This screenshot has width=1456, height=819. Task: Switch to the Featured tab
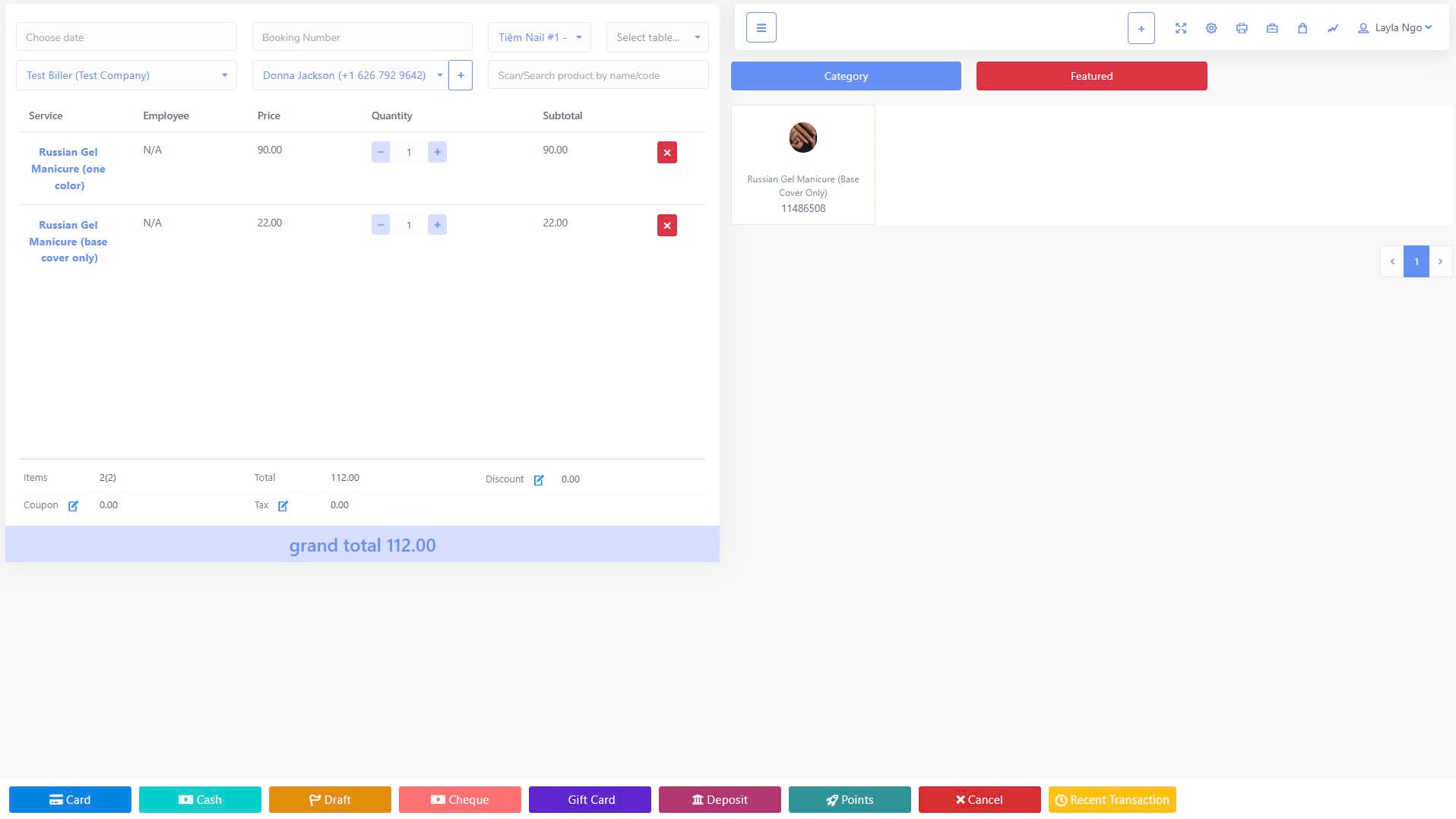tap(1090, 76)
